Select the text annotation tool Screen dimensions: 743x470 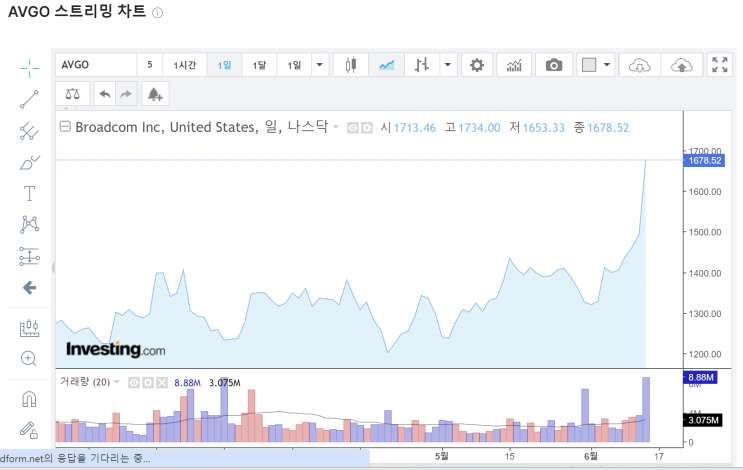pyautogui.click(x=29, y=193)
